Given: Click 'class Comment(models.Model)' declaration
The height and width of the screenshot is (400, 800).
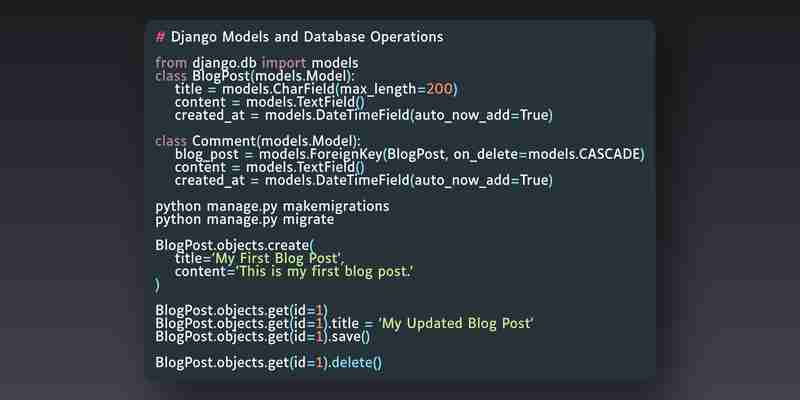Looking at the screenshot, I should click(x=258, y=141).
